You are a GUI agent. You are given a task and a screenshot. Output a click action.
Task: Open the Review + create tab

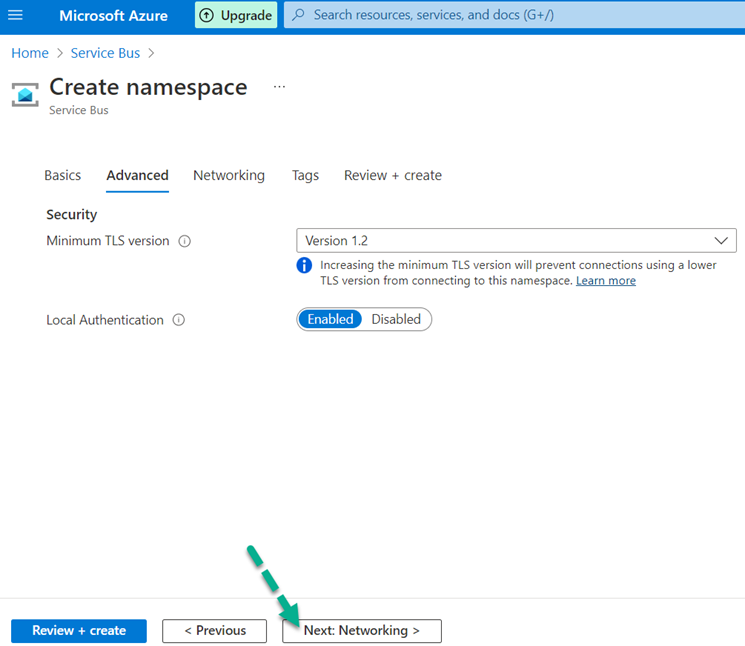tap(393, 175)
